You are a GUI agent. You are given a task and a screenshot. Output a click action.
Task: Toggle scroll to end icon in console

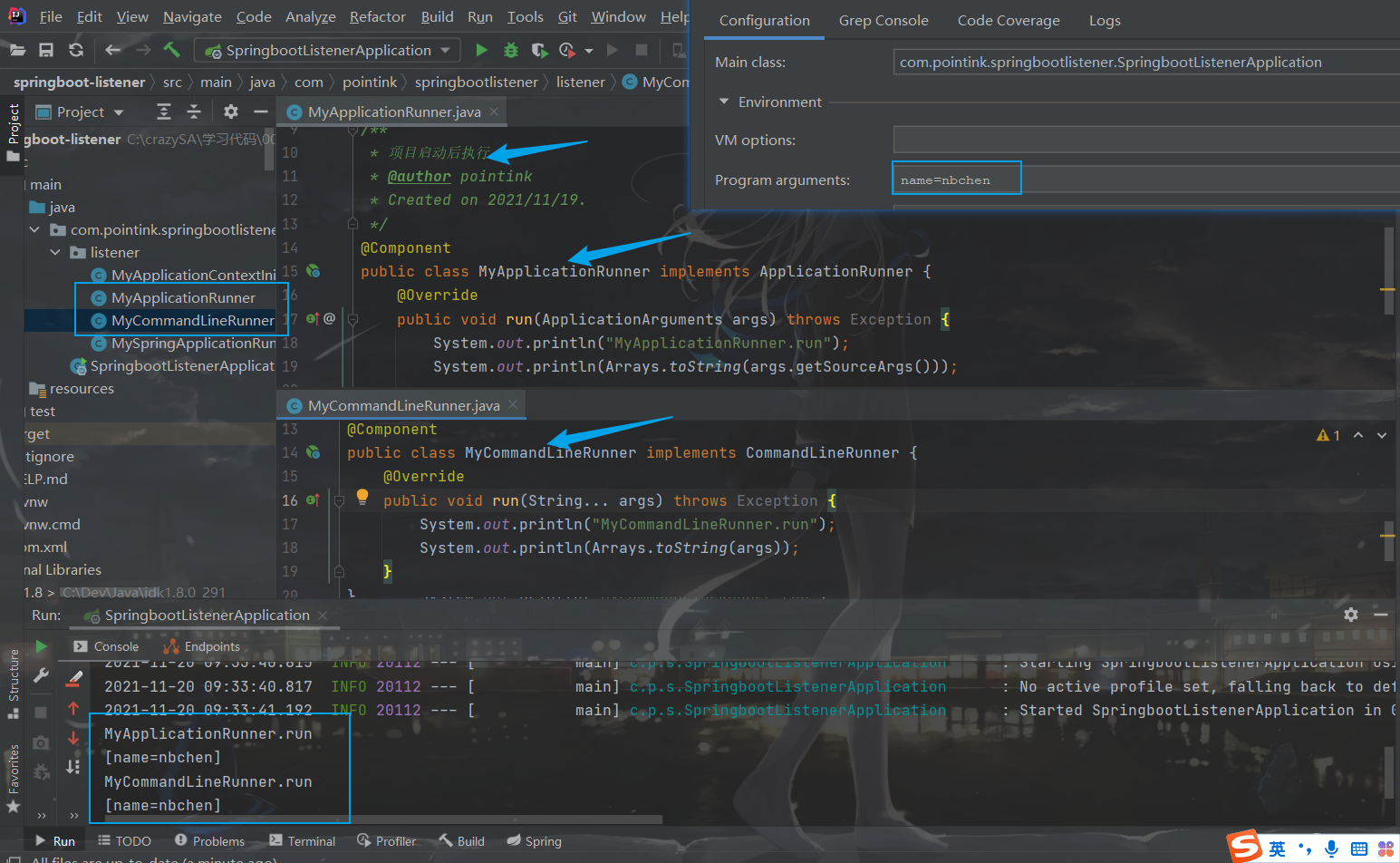click(73, 767)
